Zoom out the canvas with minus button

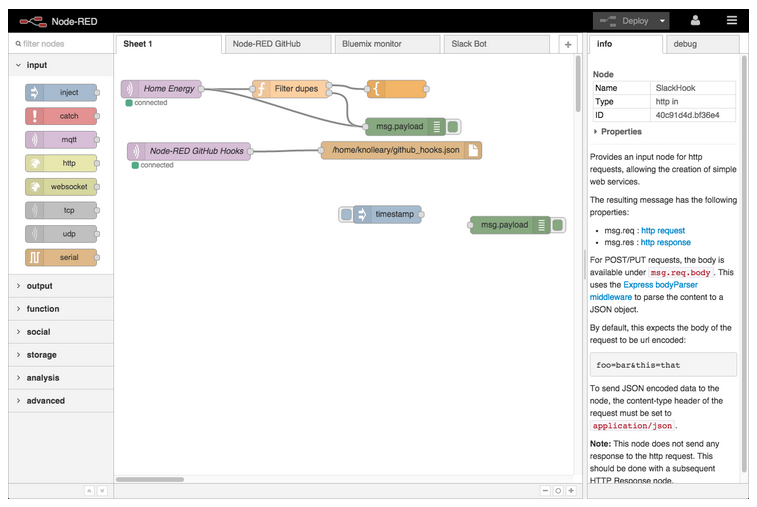tap(545, 491)
